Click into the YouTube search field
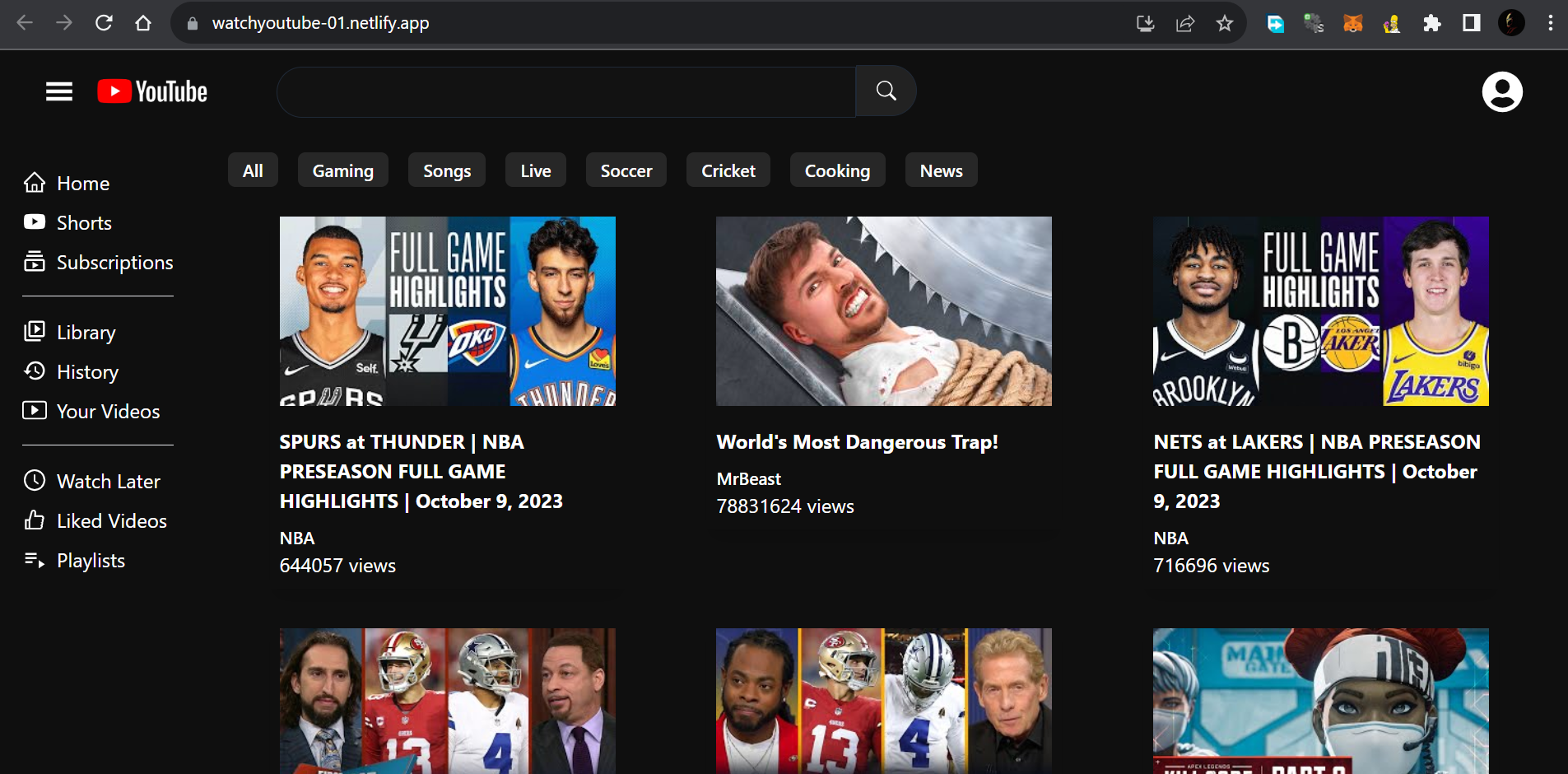This screenshot has height=774, width=1568. pyautogui.click(x=565, y=91)
